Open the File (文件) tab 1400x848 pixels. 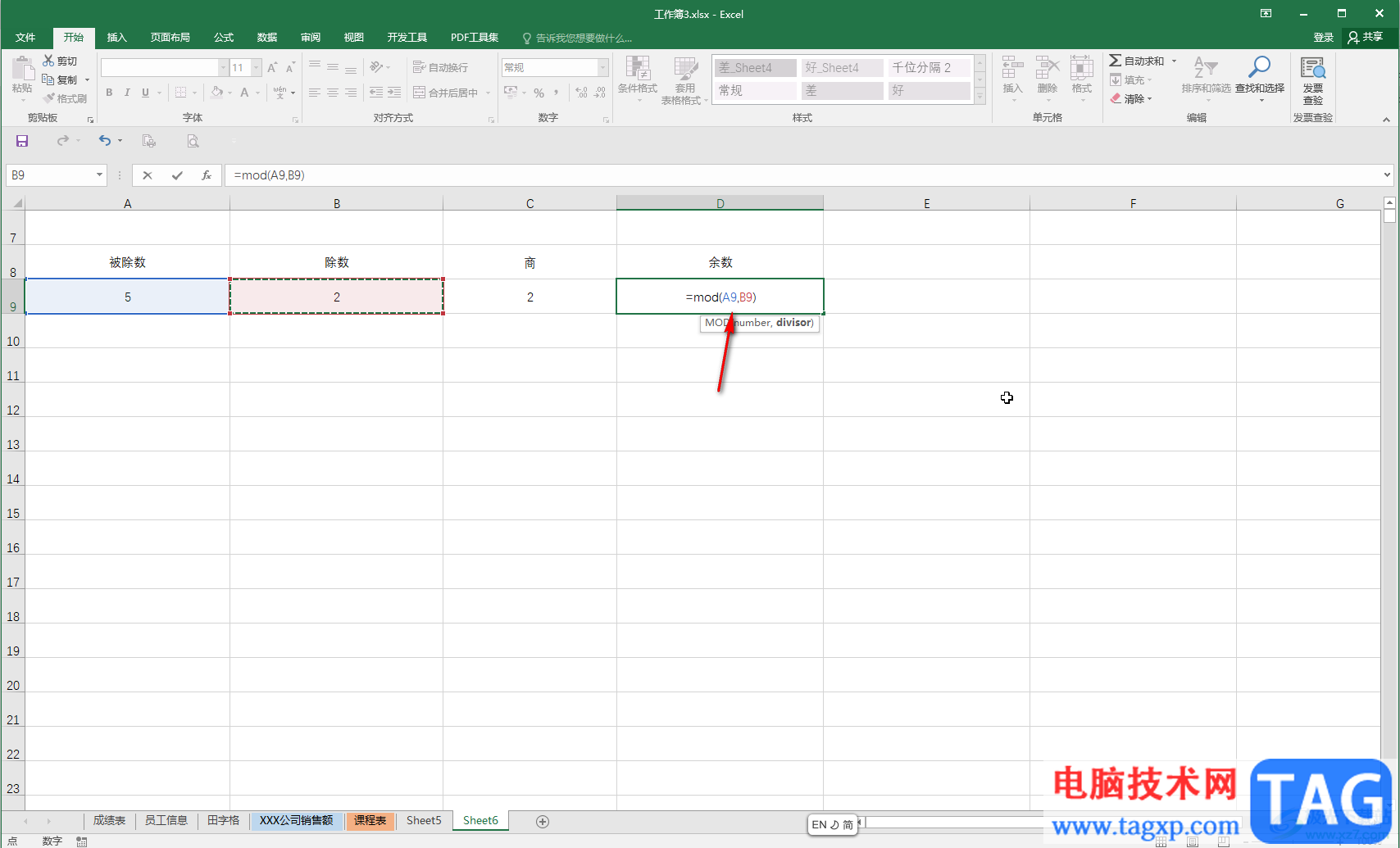tap(25, 38)
